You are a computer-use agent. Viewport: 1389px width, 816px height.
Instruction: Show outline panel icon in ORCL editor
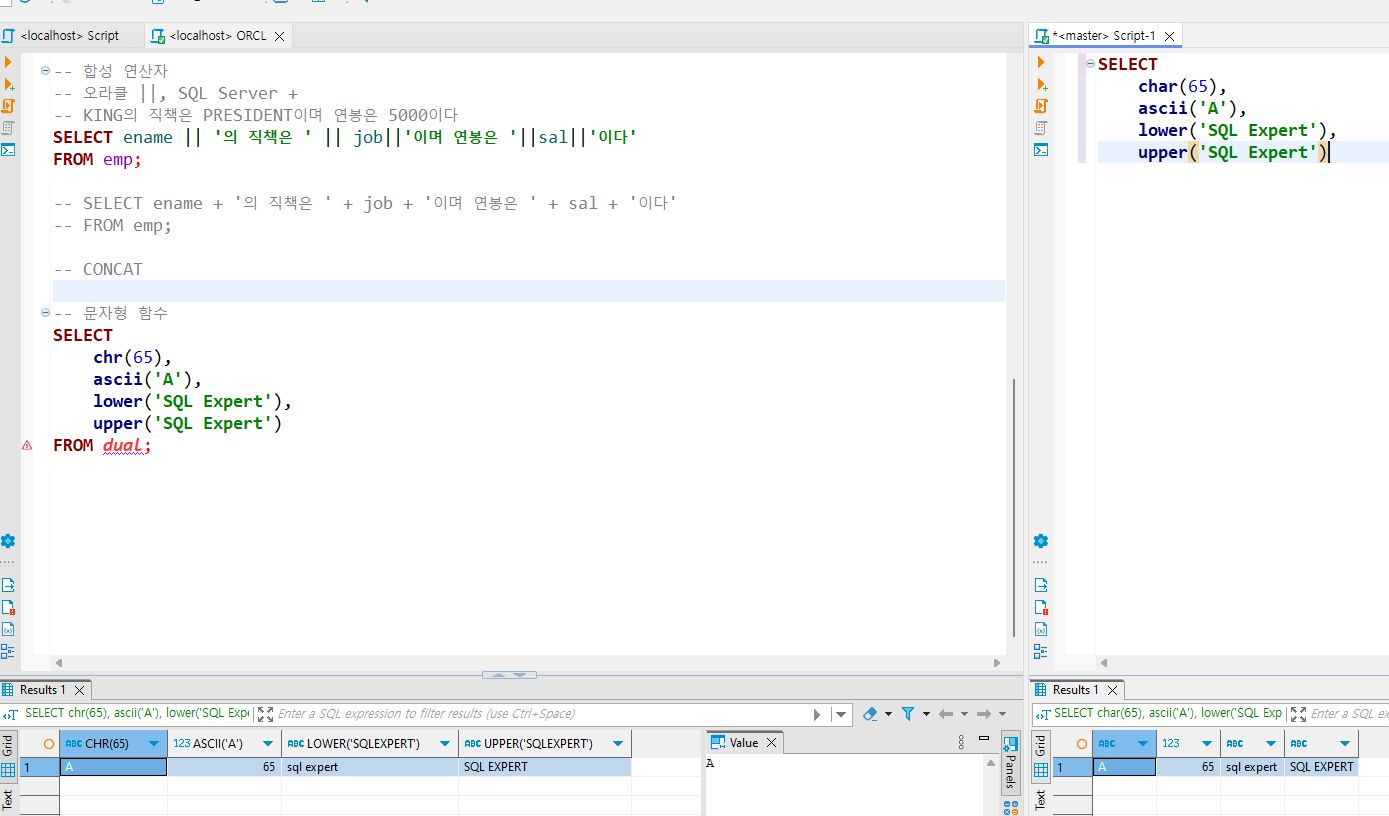tap(8, 651)
